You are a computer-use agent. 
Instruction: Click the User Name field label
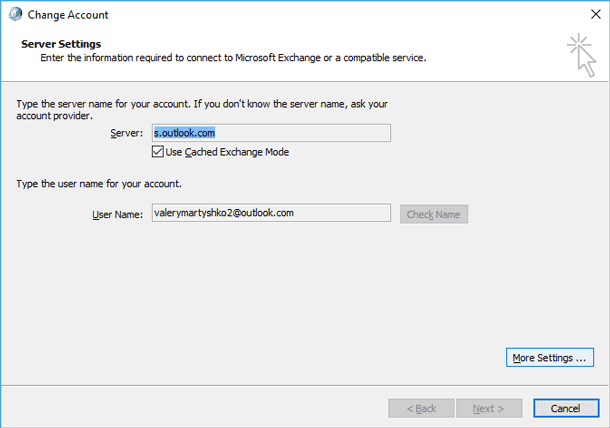coord(117,215)
